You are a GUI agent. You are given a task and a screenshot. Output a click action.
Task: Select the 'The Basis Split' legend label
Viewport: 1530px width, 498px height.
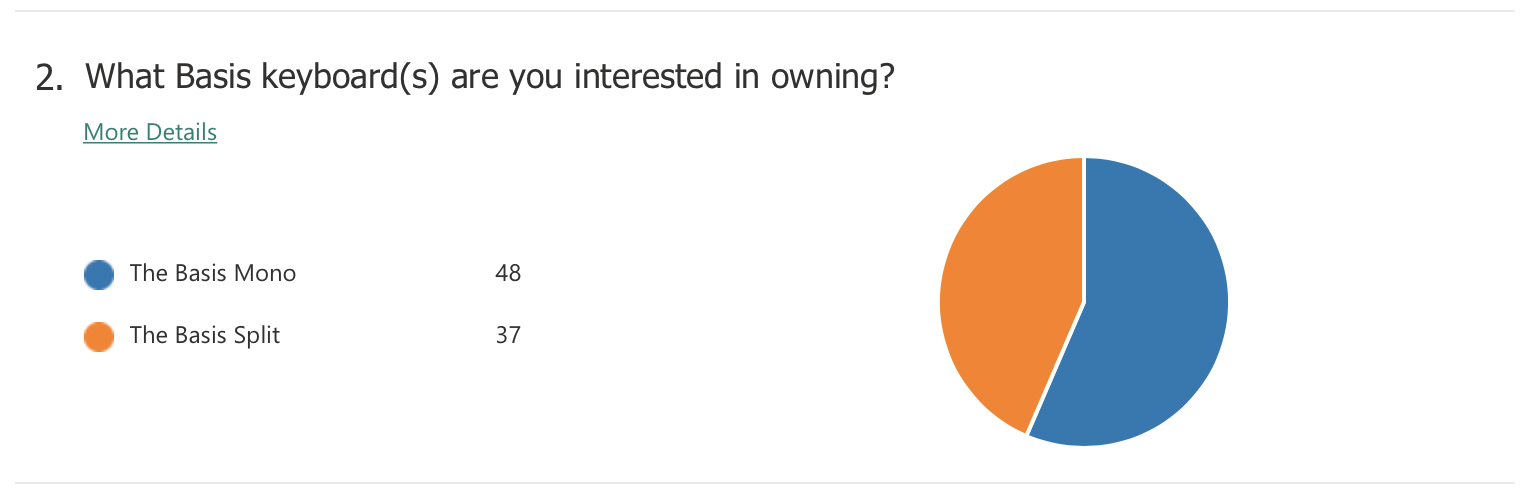click(x=205, y=335)
